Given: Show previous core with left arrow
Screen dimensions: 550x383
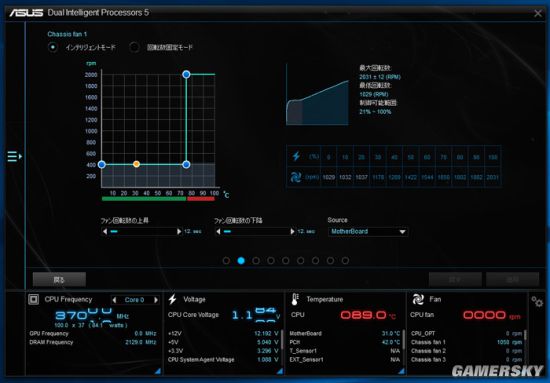Looking at the screenshot, I should pos(114,300).
